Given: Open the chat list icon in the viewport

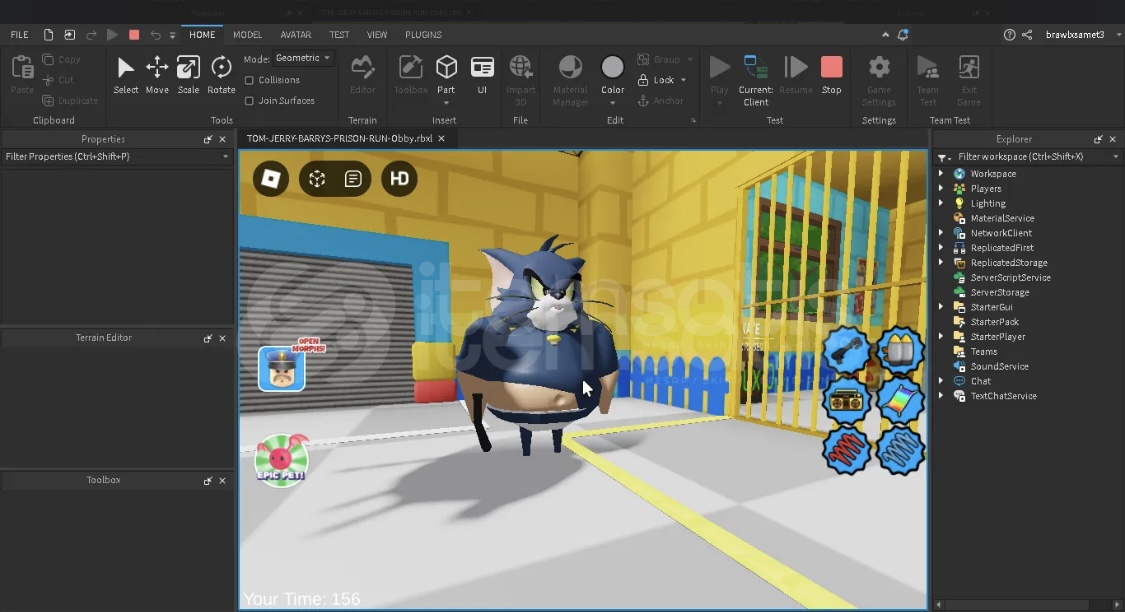Looking at the screenshot, I should (x=352, y=179).
